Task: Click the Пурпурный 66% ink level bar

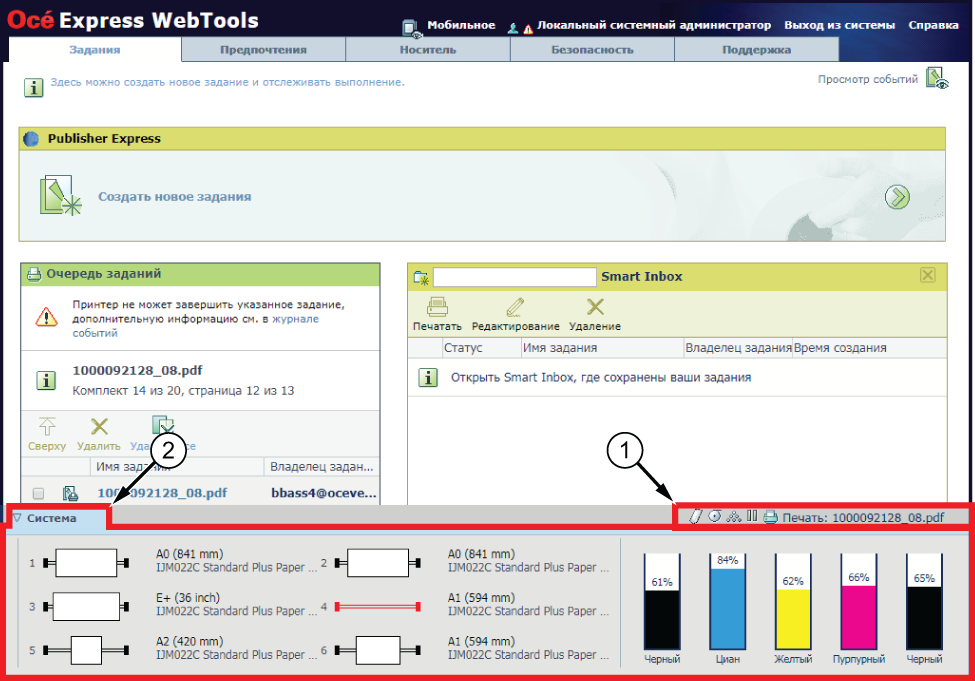Action: click(x=859, y=601)
